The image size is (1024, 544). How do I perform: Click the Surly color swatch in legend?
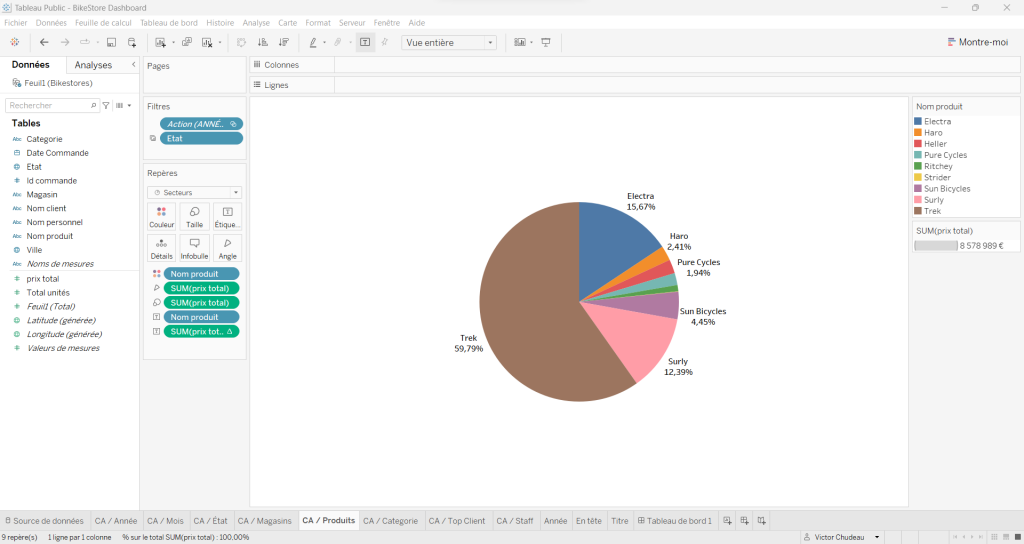[918, 200]
